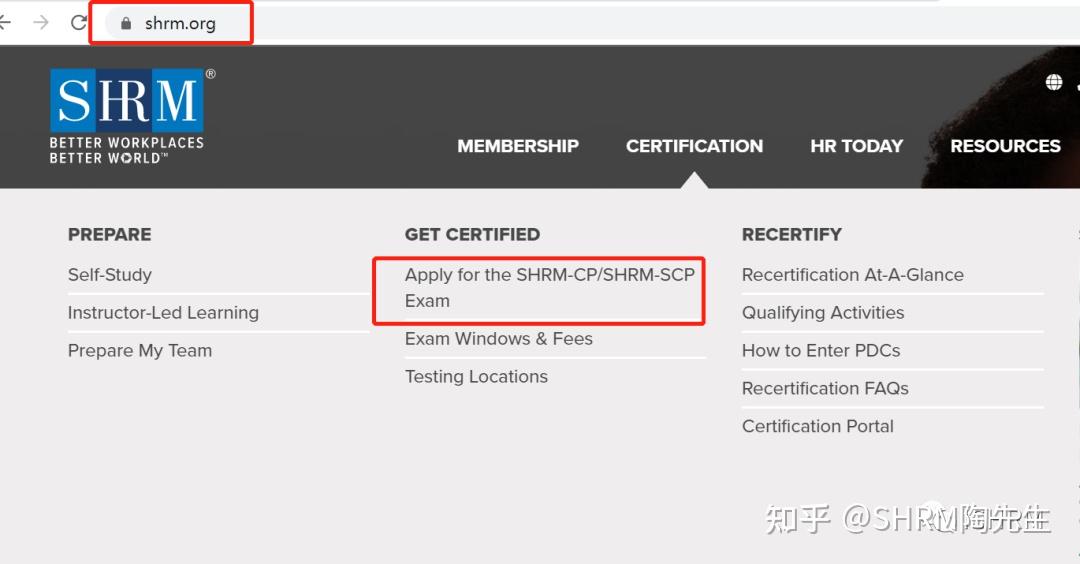Reload the page with refresh icon
This screenshot has height=564, width=1080.
pyautogui.click(x=78, y=22)
